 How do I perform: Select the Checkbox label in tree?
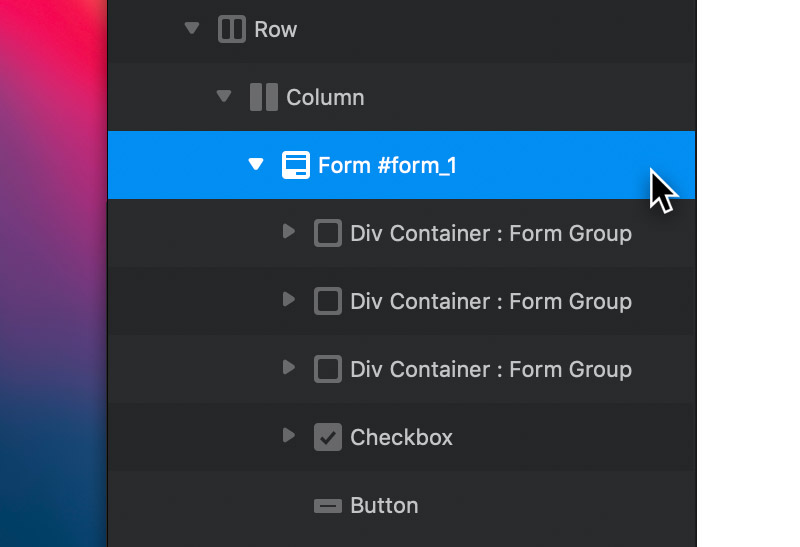pyautogui.click(x=402, y=437)
